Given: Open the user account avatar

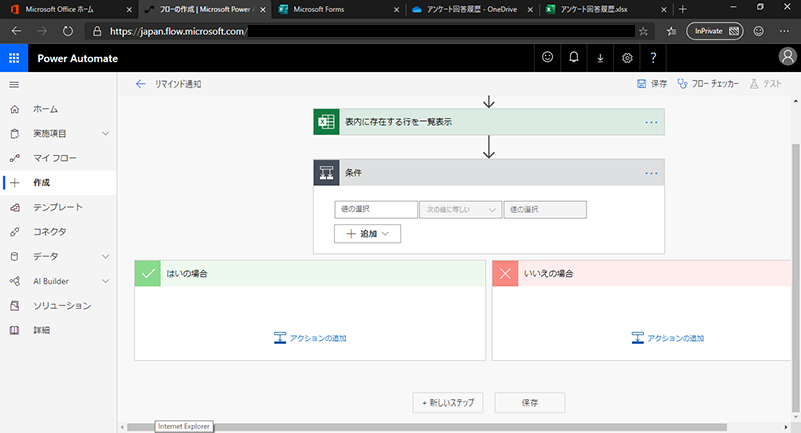Looking at the screenshot, I should click(x=787, y=57).
